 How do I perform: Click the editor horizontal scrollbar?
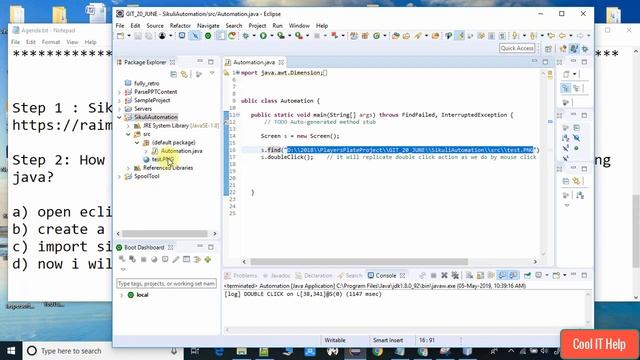(x=359, y=262)
